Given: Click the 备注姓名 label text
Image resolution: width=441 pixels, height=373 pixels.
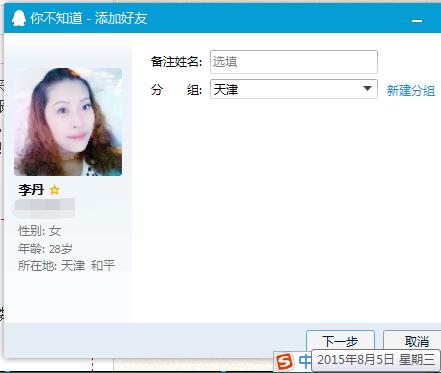Looking at the screenshot, I should [176, 62].
